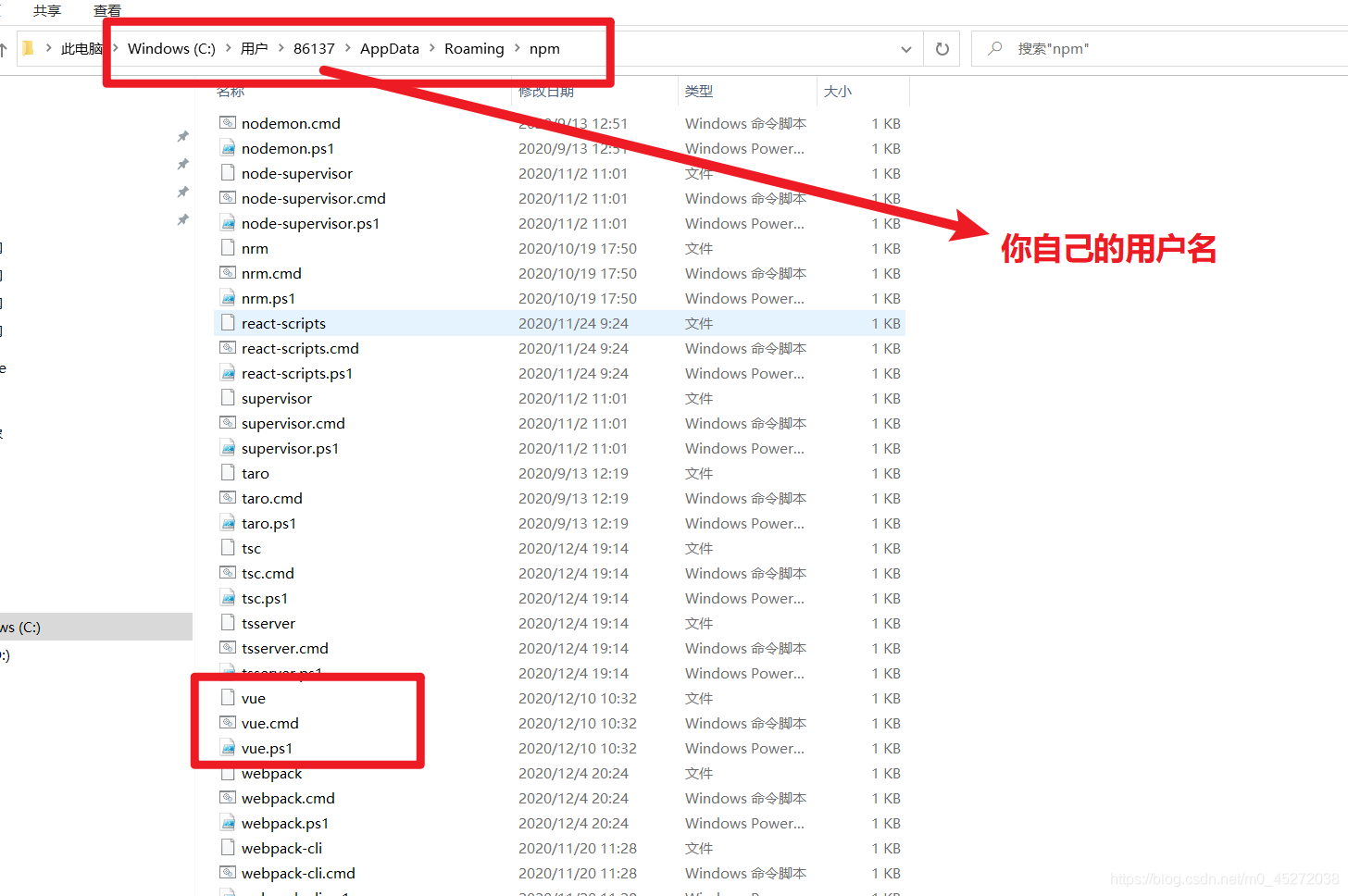Viewport: 1348px width, 896px height.
Task: Click the vue.cmd file icon
Action: click(x=228, y=722)
